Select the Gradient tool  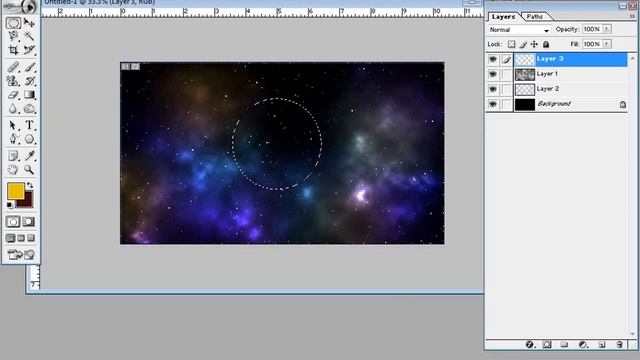coord(29,95)
